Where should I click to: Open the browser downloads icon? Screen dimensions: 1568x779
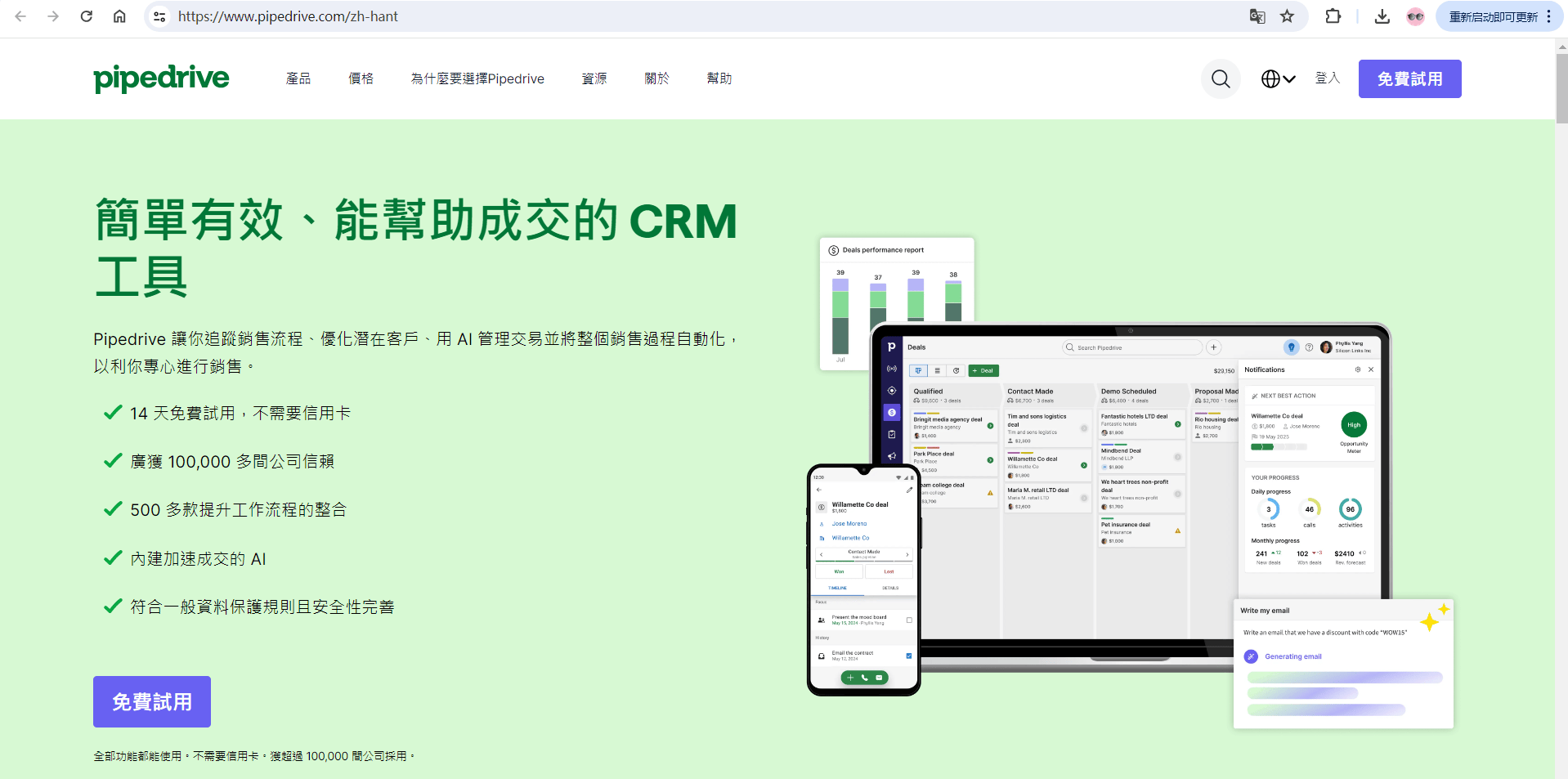coord(1382,16)
